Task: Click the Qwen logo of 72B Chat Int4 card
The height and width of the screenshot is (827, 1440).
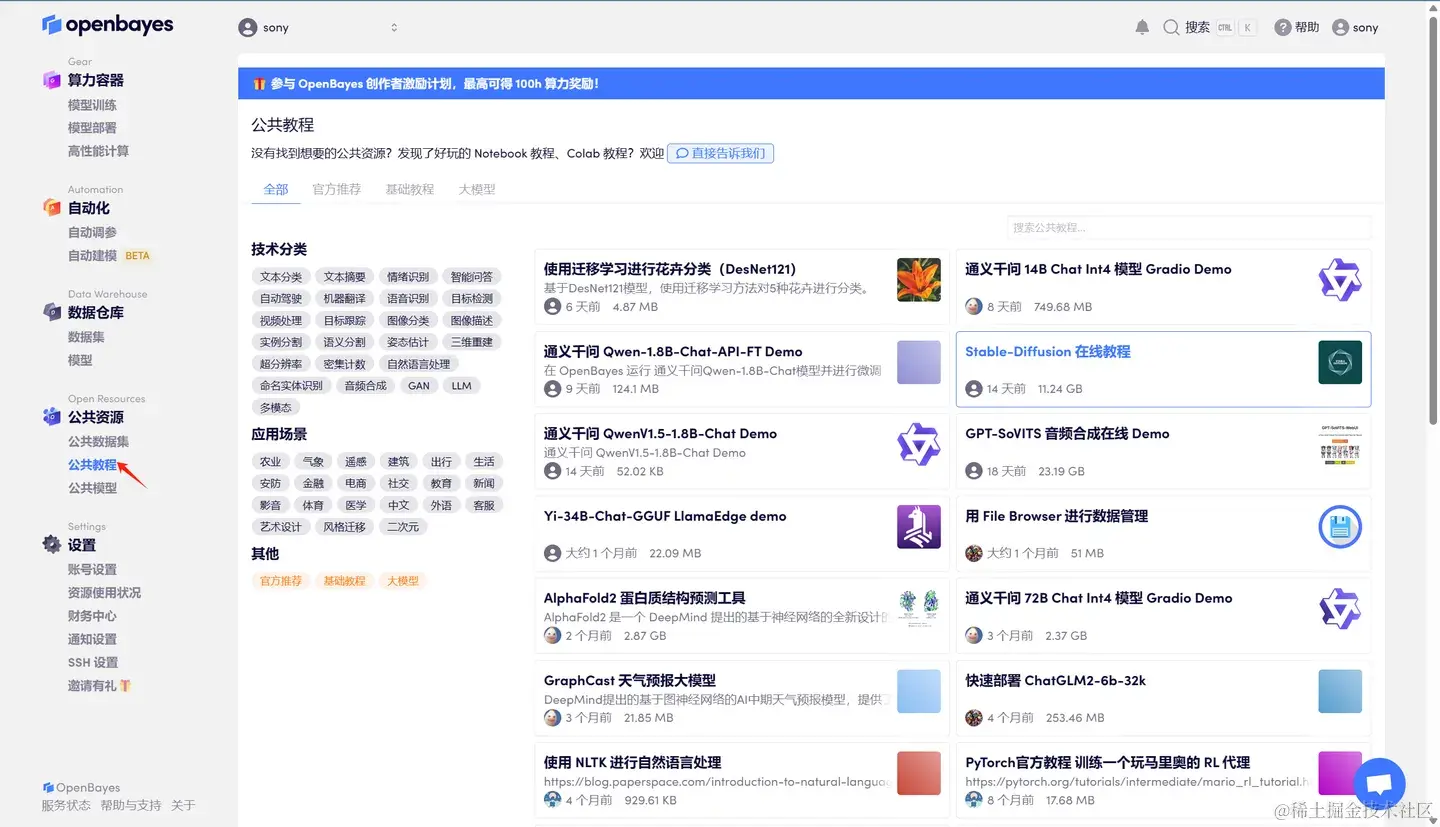Action: [x=1340, y=609]
